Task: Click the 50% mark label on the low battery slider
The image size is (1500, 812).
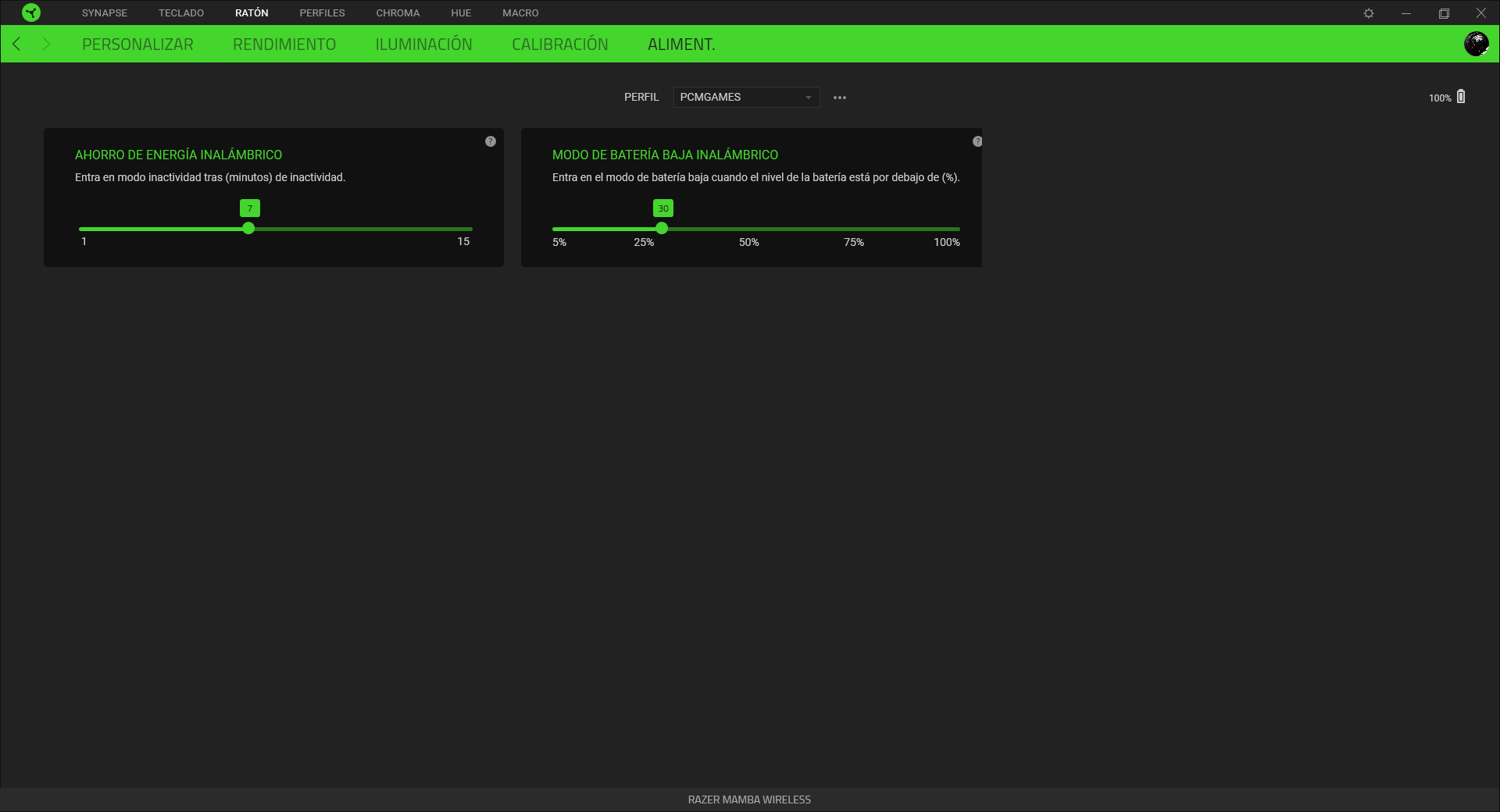Action: (748, 243)
